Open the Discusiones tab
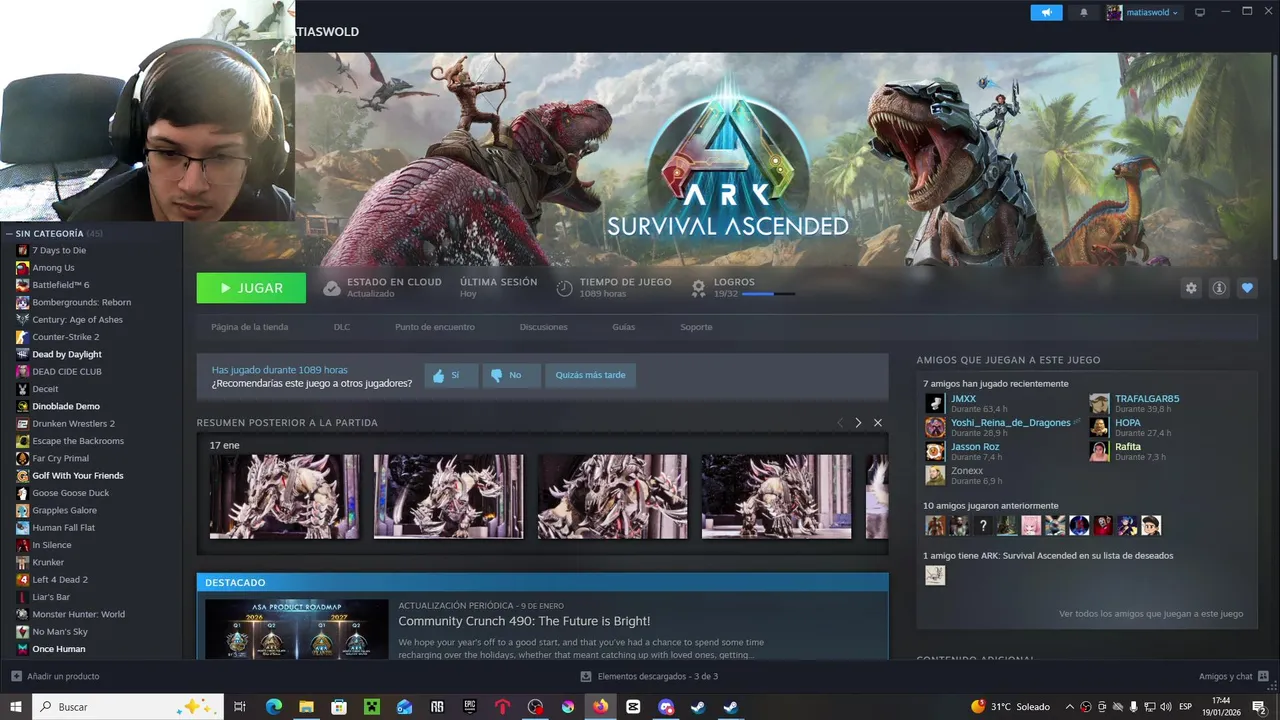Image resolution: width=1280 pixels, height=720 pixels. click(543, 327)
